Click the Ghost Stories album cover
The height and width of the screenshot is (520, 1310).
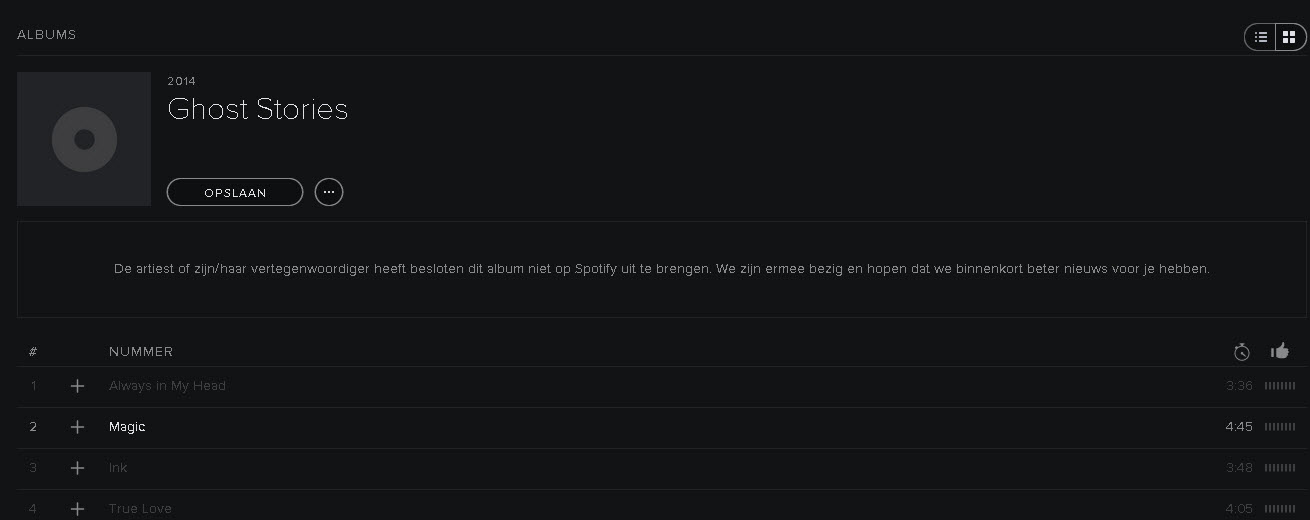[x=84, y=139]
